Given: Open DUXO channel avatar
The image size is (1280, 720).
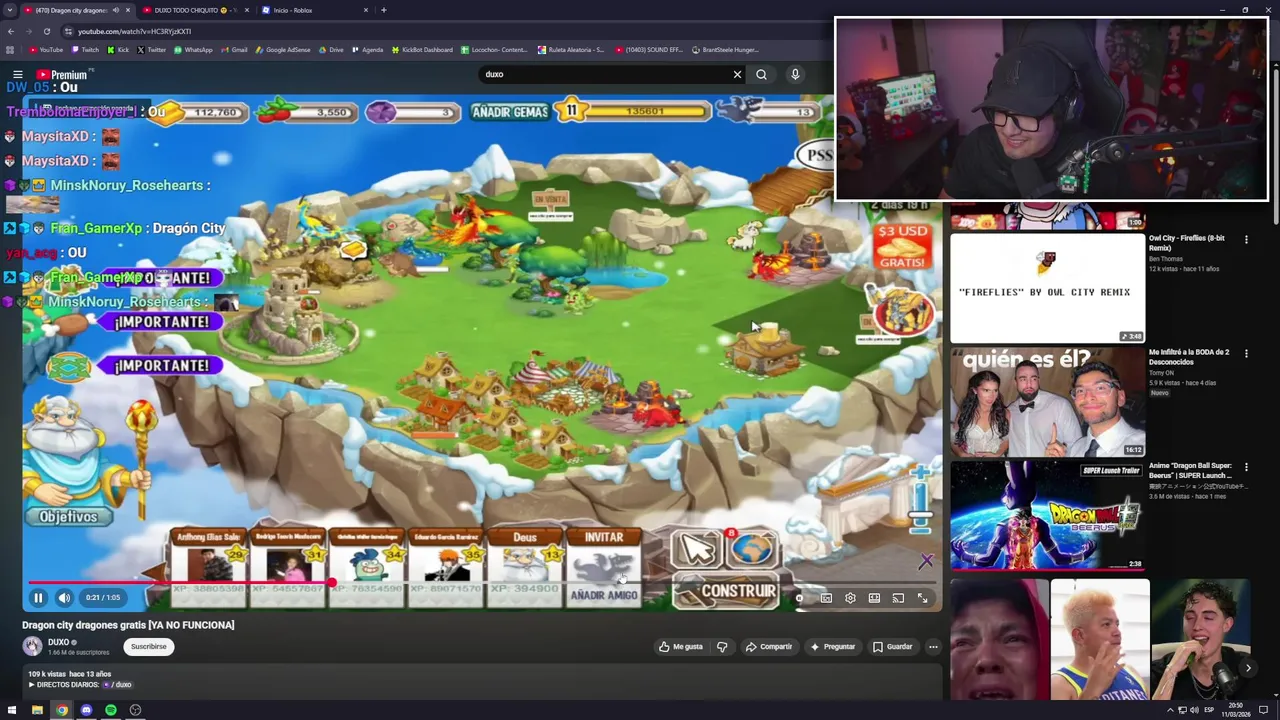Looking at the screenshot, I should (x=32, y=646).
